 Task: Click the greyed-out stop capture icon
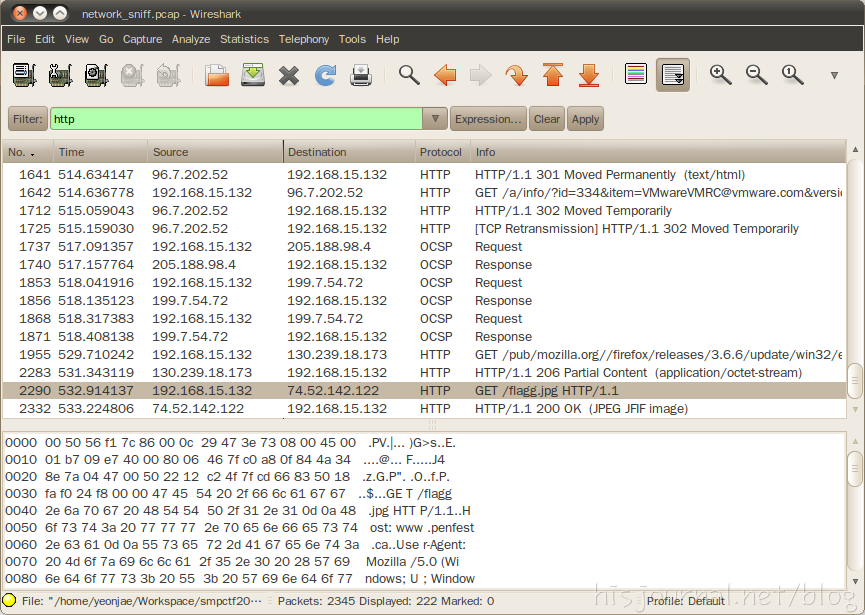[x=132, y=75]
